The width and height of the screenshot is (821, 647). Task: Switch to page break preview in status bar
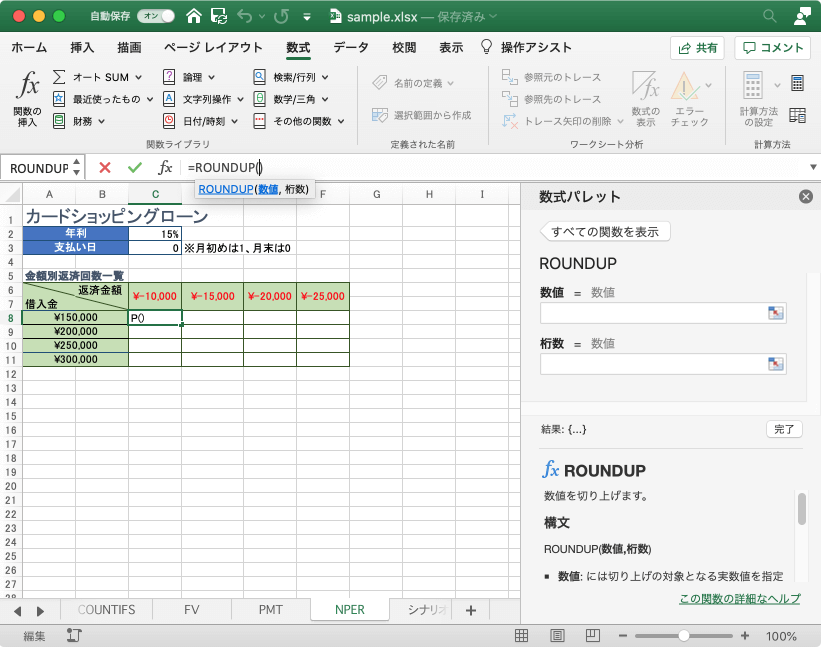(x=593, y=635)
